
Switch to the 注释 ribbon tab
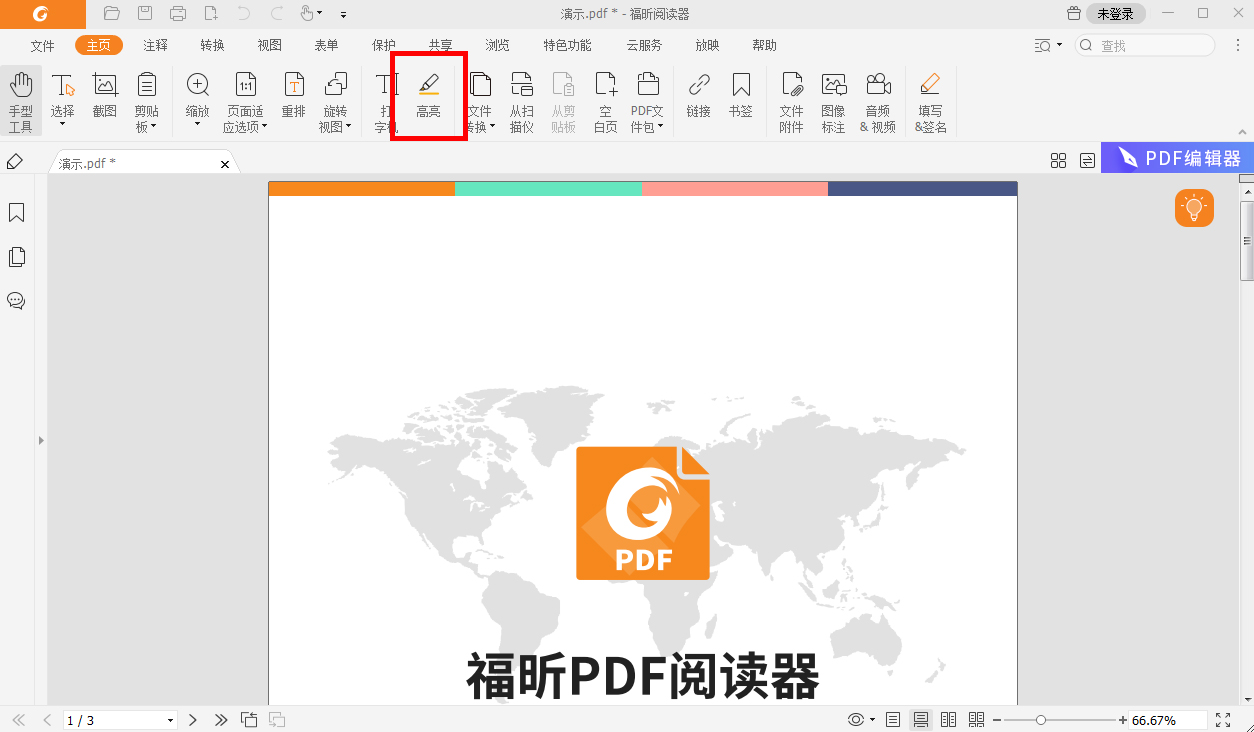pos(155,45)
